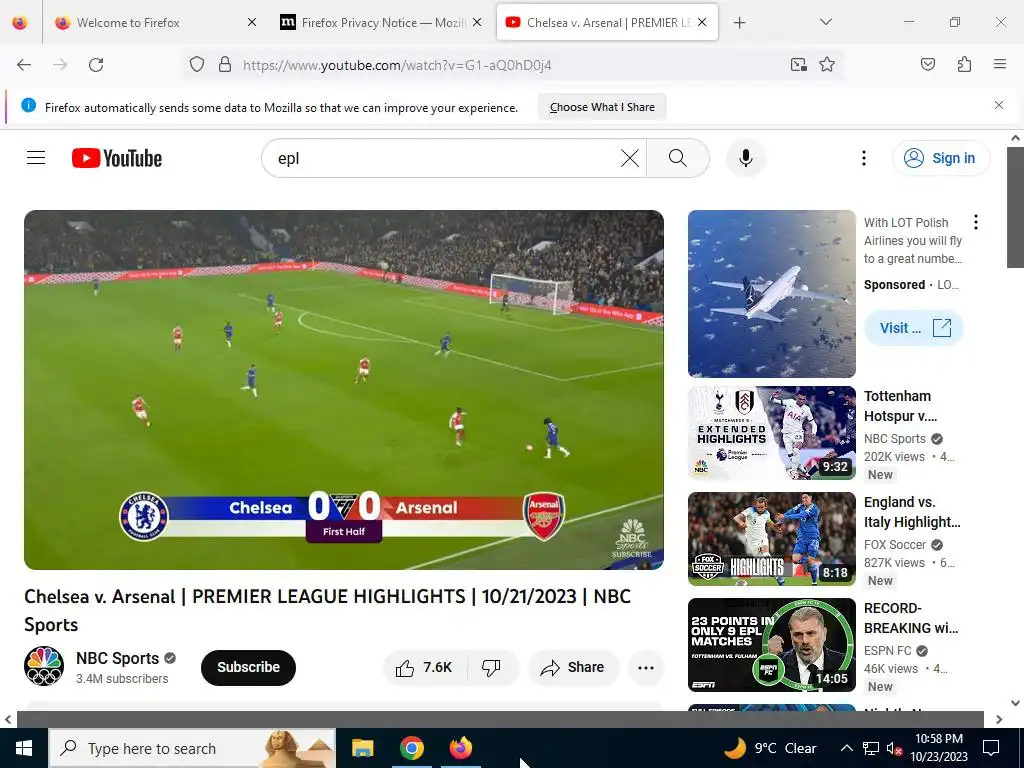Click the padlock site info icon
The image size is (1024, 768).
[x=225, y=65]
